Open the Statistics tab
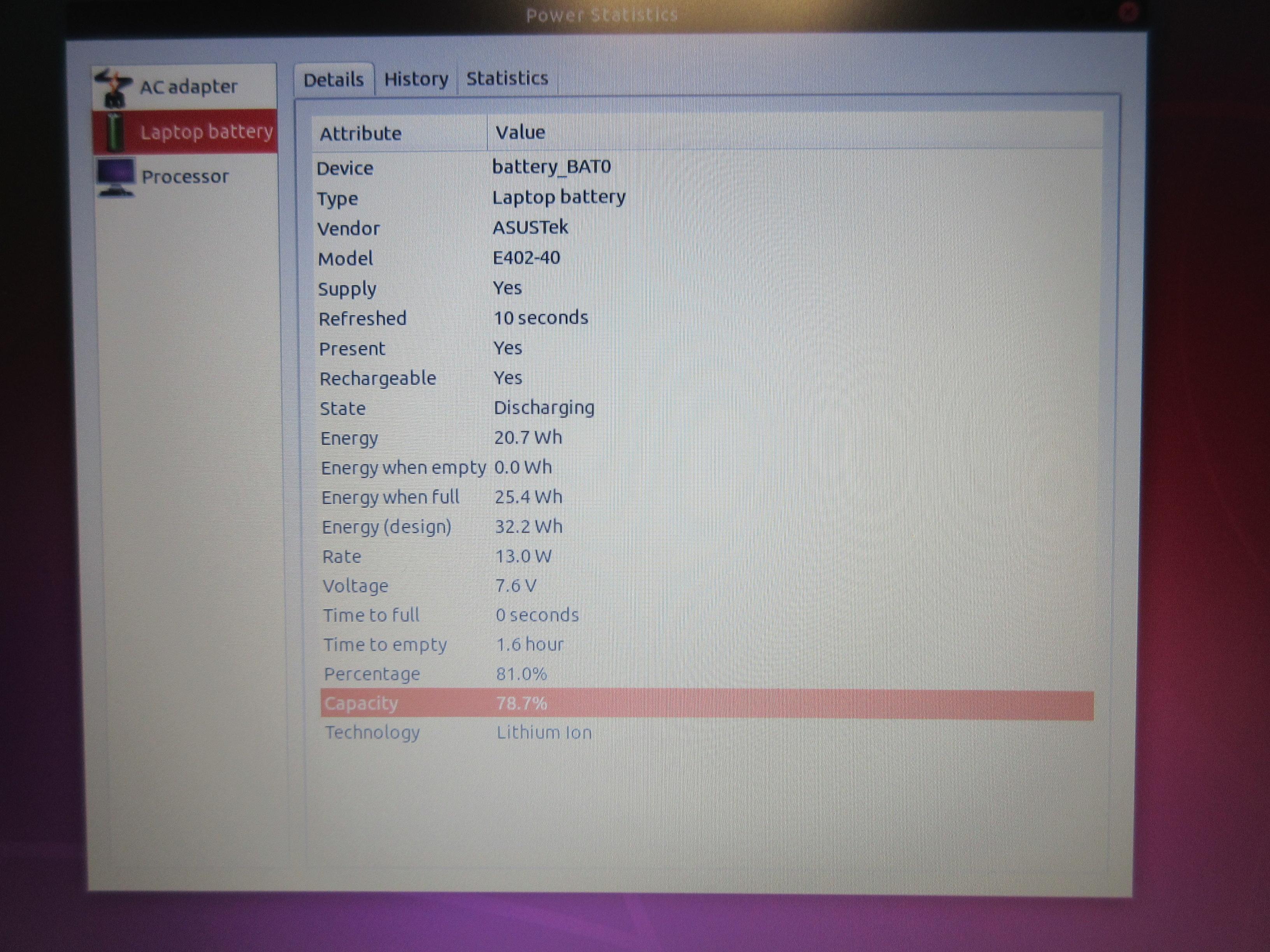The width and height of the screenshot is (1270, 952). click(x=507, y=78)
